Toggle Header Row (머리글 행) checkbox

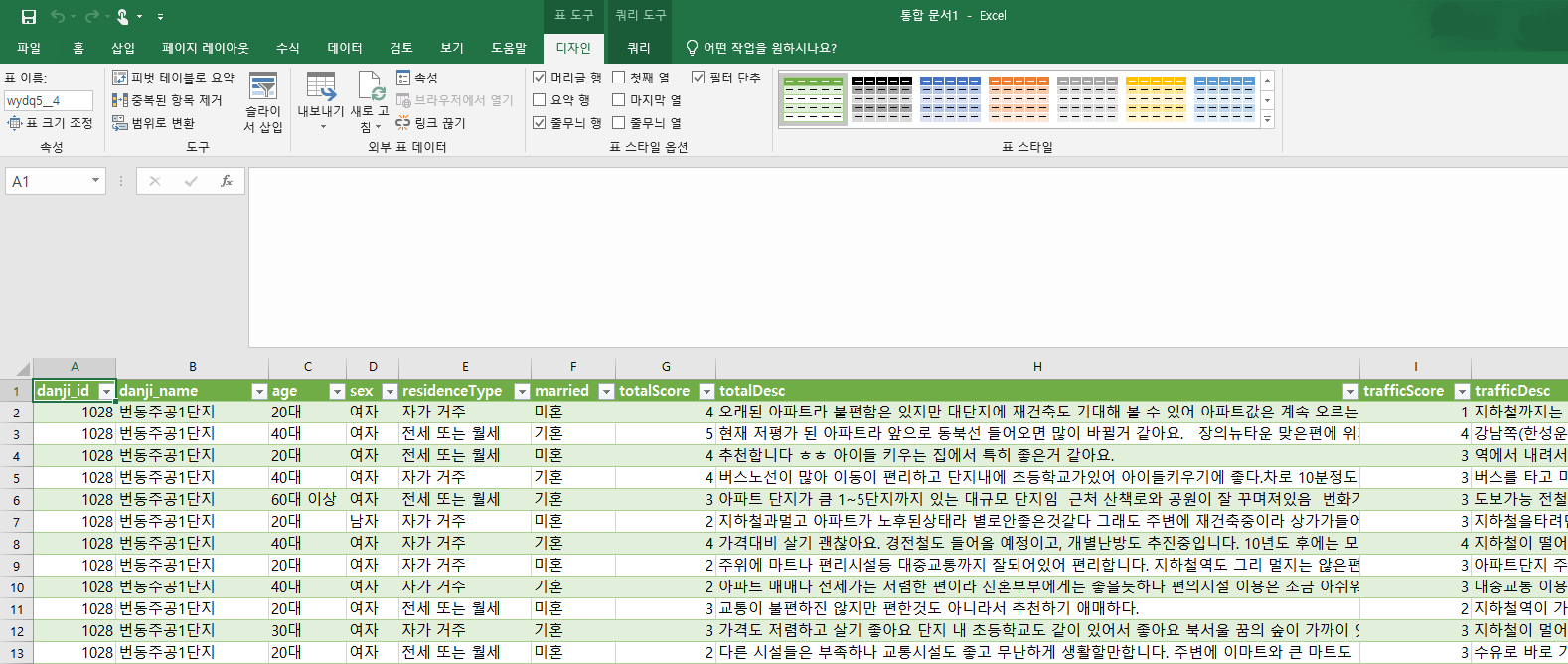(x=540, y=78)
